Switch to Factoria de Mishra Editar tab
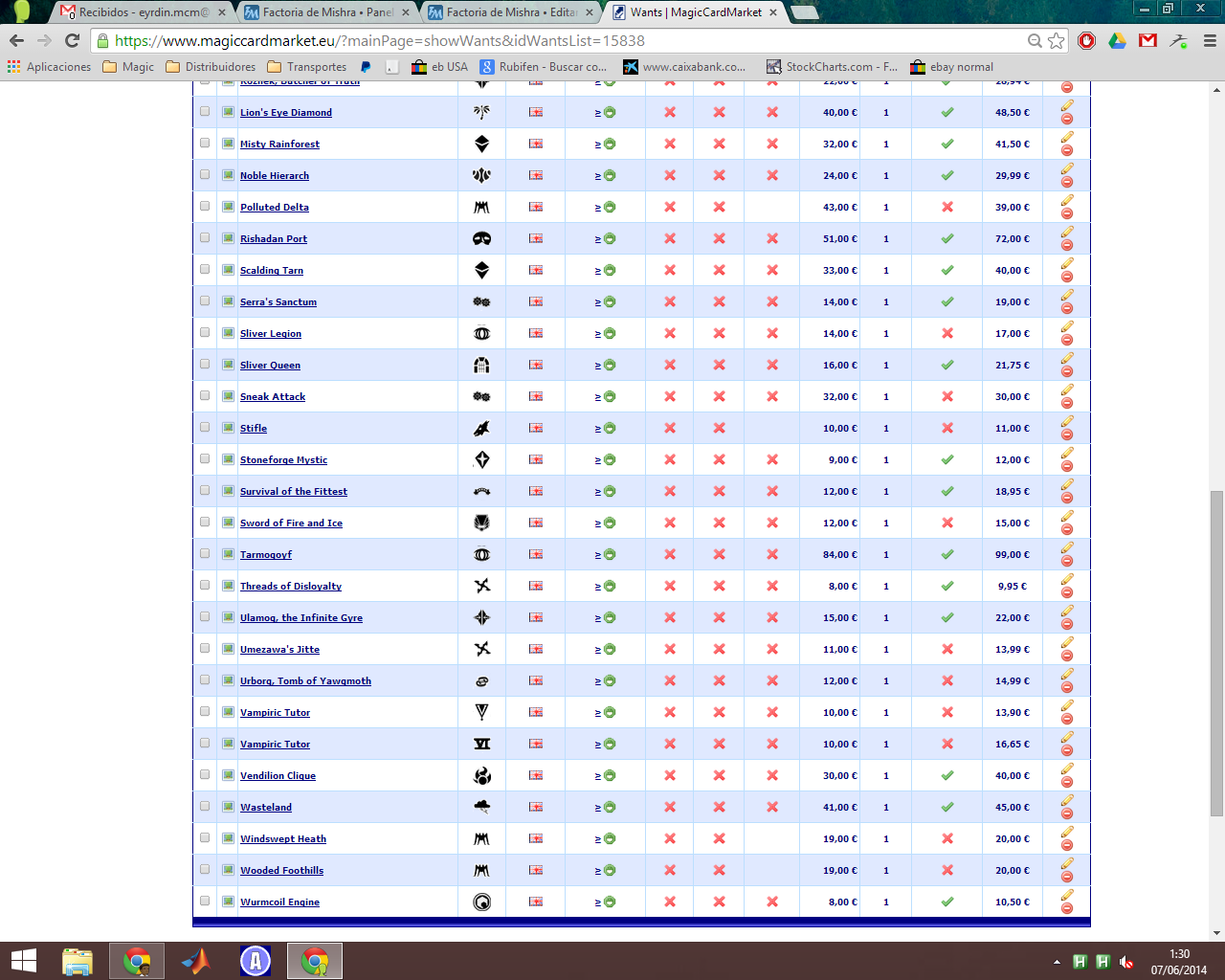 click(511, 12)
